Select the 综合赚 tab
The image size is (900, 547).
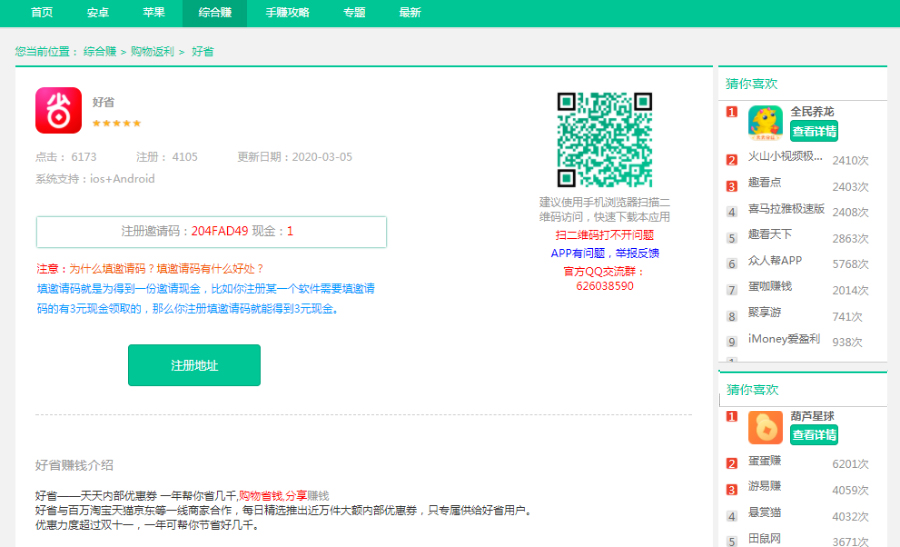coord(215,13)
